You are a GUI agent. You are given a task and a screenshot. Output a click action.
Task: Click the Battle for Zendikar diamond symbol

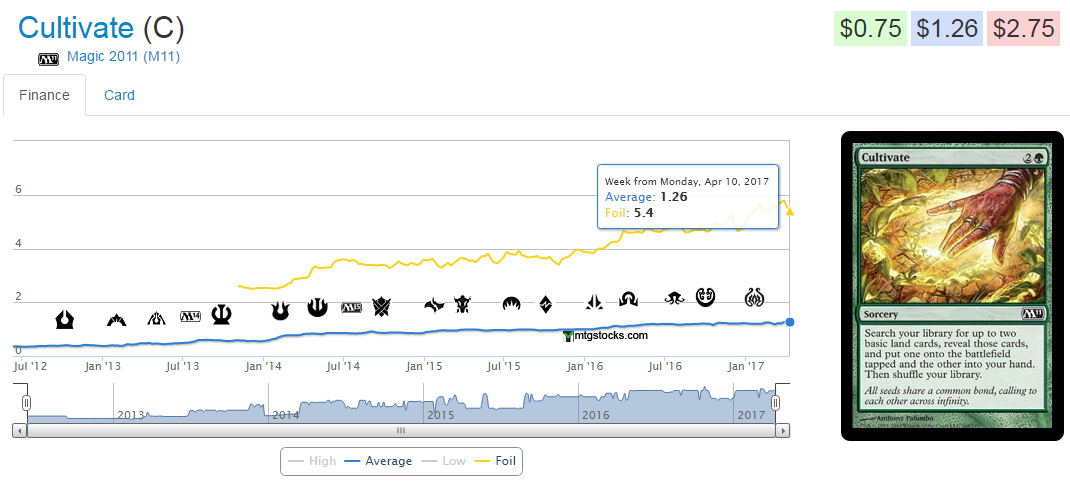tap(546, 303)
